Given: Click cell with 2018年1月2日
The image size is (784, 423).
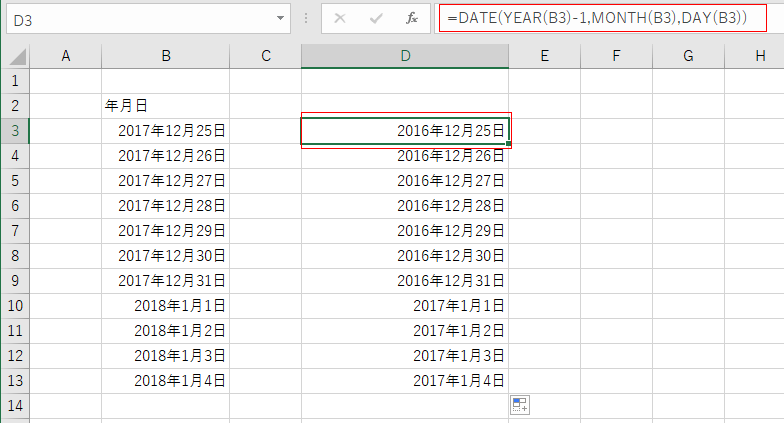Looking at the screenshot, I should click(166, 330).
